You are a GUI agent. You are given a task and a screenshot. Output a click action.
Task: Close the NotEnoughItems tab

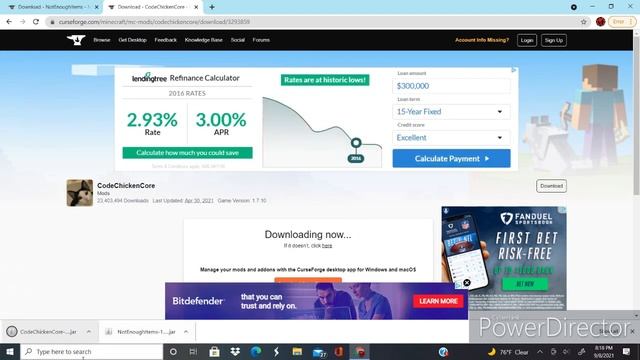click(x=97, y=7)
